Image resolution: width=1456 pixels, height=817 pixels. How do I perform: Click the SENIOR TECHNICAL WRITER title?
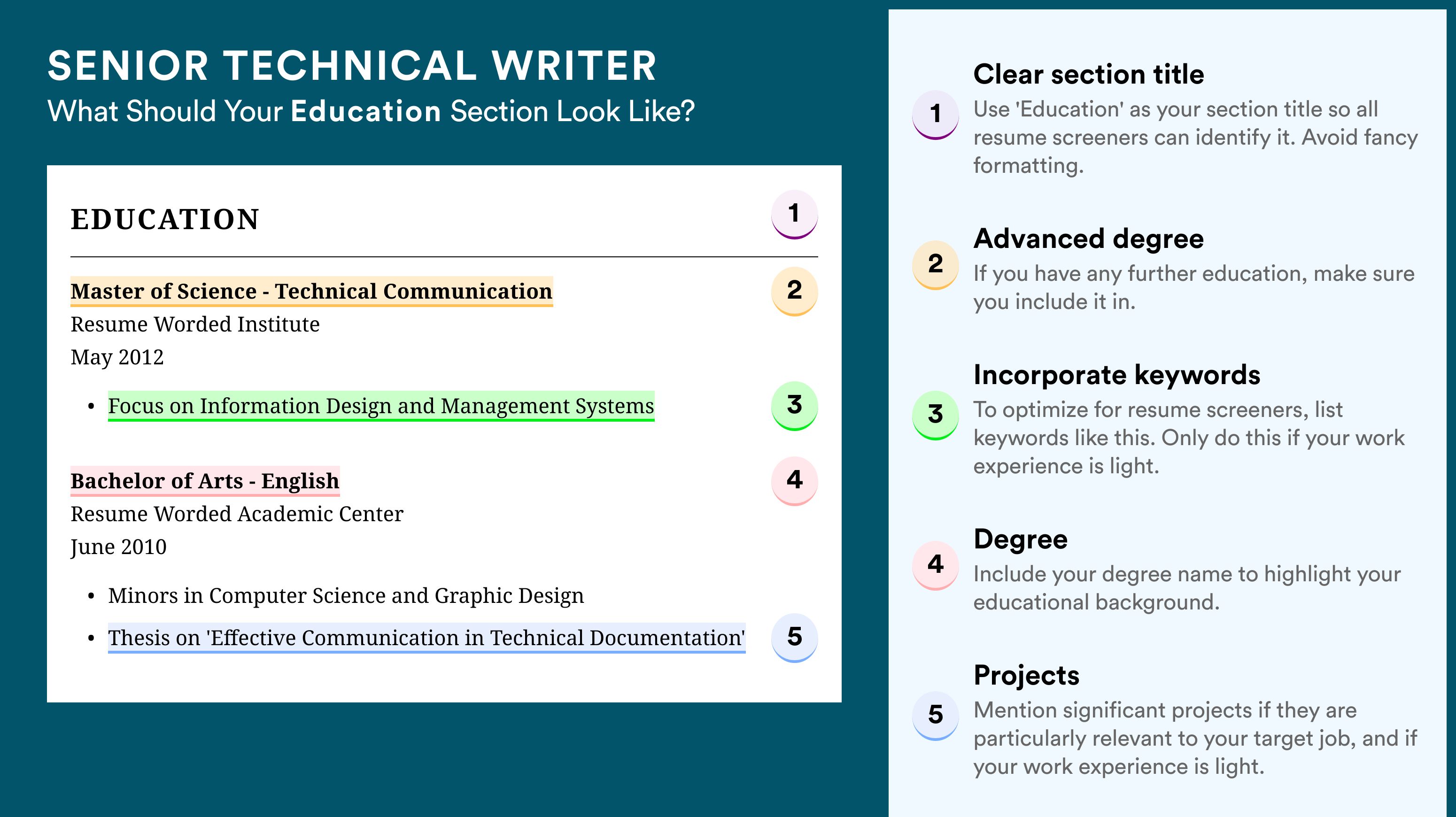[352, 66]
